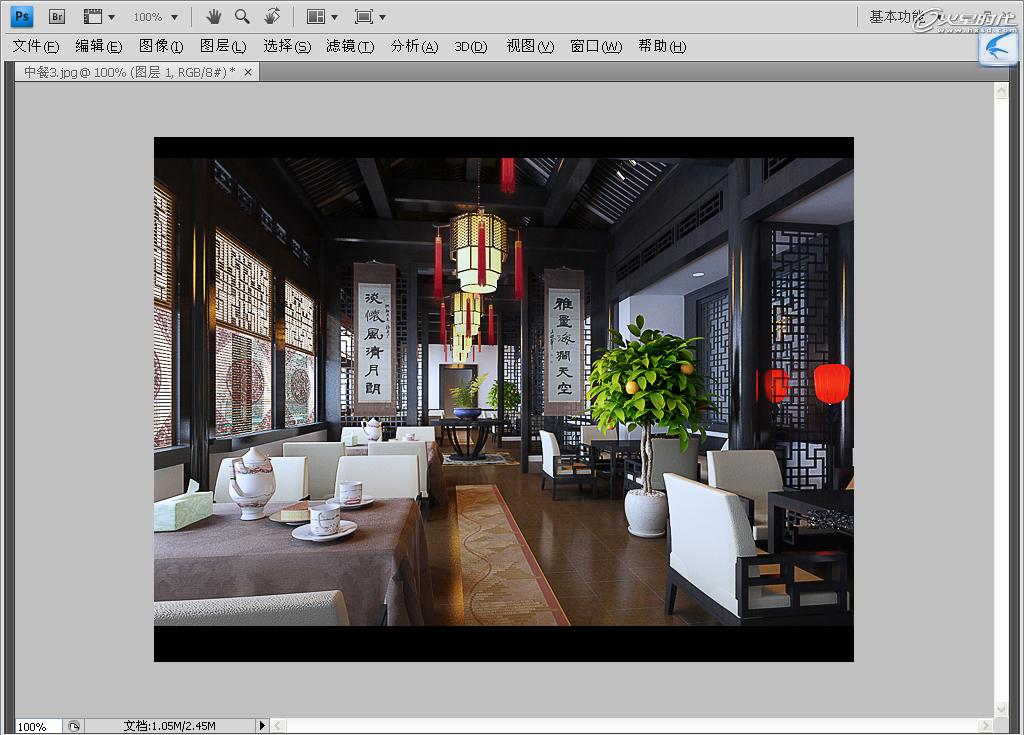This screenshot has width=1024, height=735.
Task: Expand the Arrange Documents dropdown
Action: click(x=322, y=17)
